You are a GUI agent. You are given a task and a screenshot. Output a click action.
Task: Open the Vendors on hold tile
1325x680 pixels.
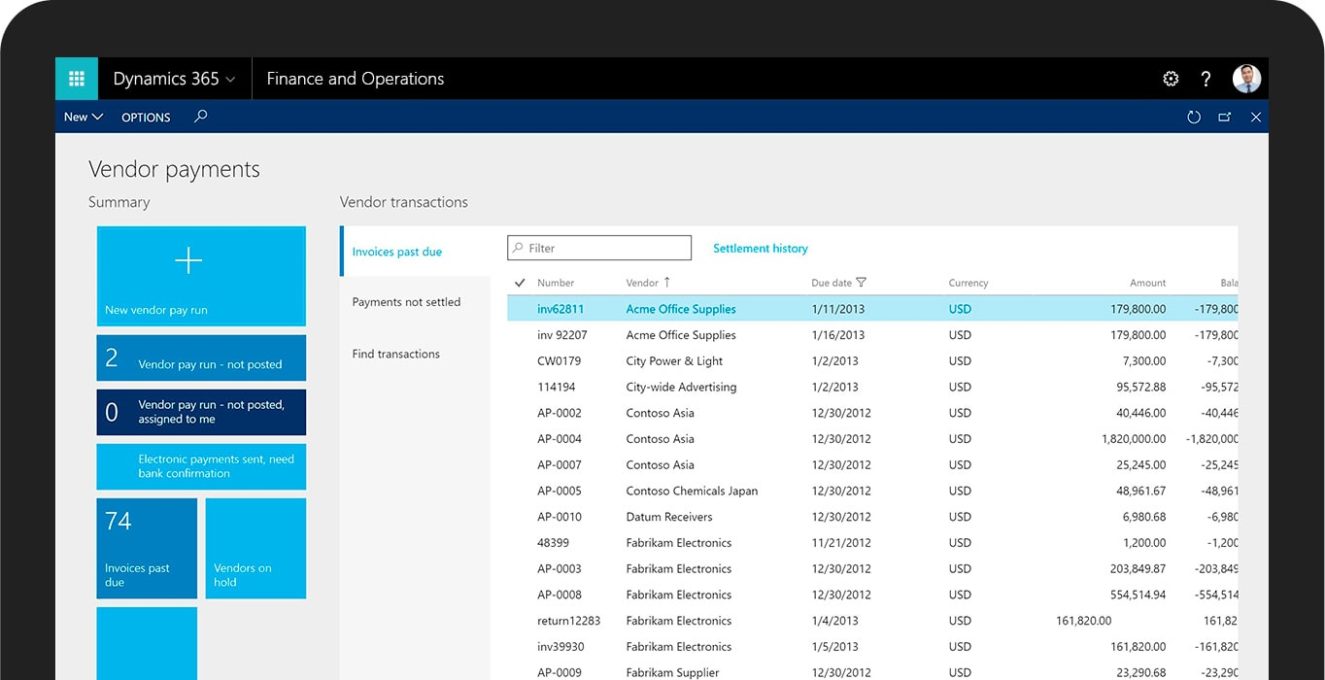256,548
